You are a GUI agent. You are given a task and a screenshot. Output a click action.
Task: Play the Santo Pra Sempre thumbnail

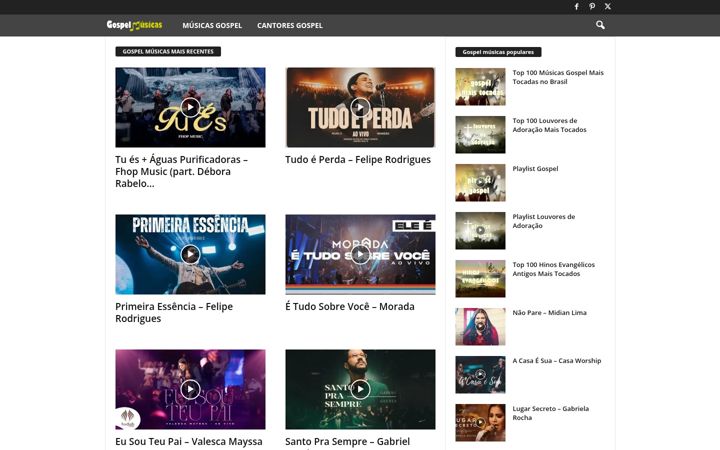(360, 389)
